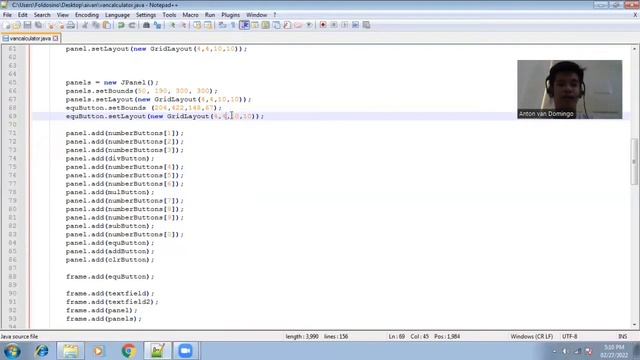Click the Function List toolbar icon
Image resolution: width=640 pixels, height=360 pixels.
(287, 25)
